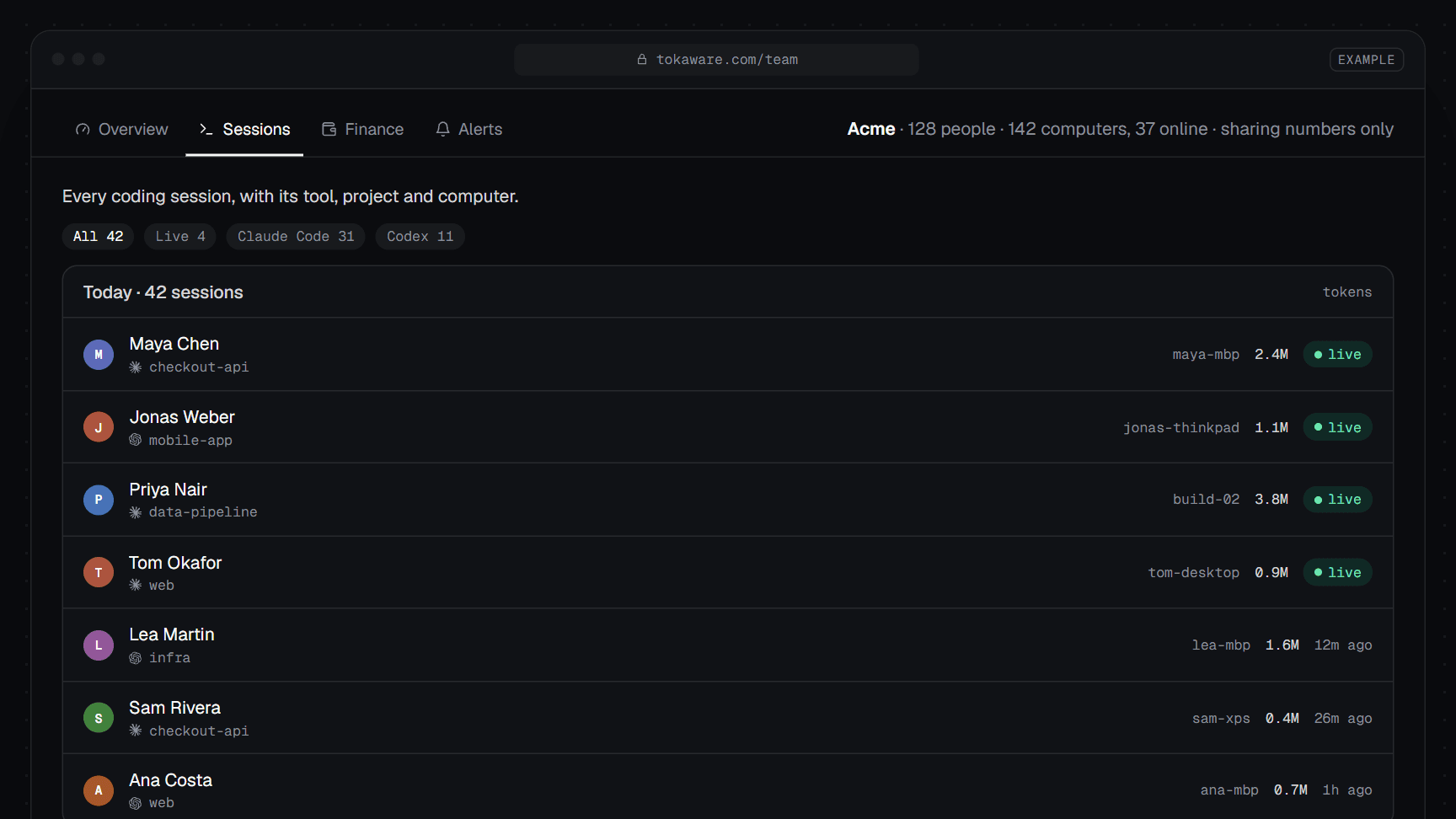The image size is (1456, 819).
Task: Click the 3.8M token count
Action: (x=1271, y=500)
